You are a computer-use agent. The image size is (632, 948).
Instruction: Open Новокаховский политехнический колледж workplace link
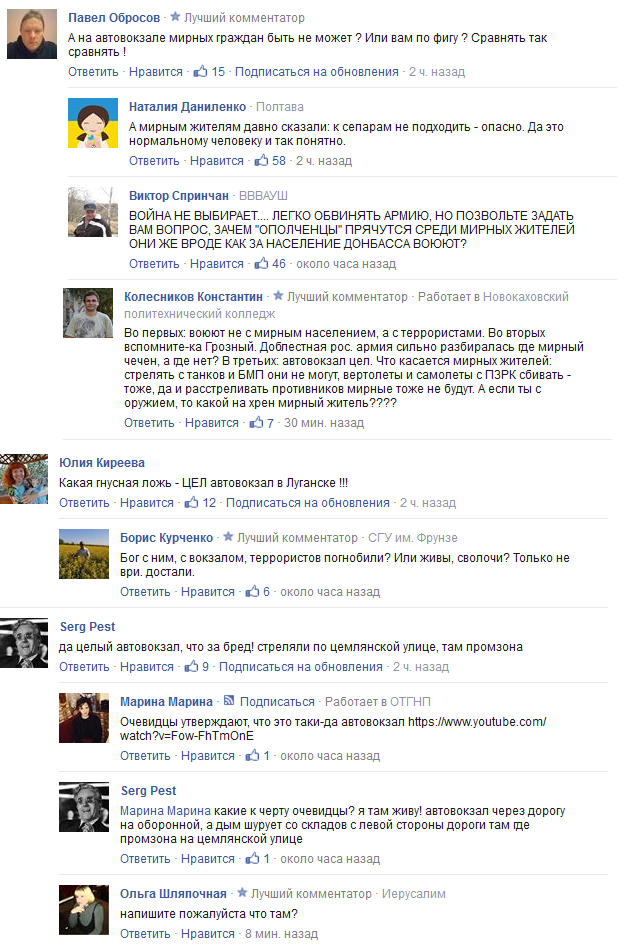coord(346,305)
